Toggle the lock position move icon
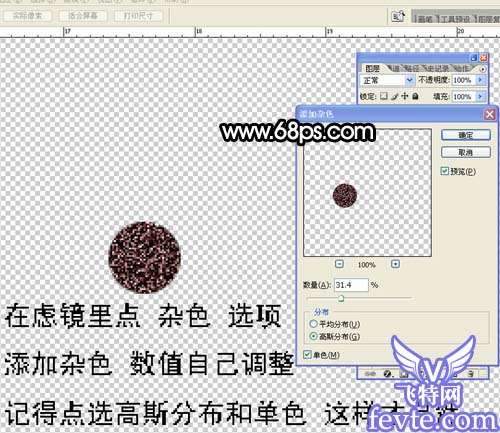Screen dimensions: 500x433 tap(405, 96)
